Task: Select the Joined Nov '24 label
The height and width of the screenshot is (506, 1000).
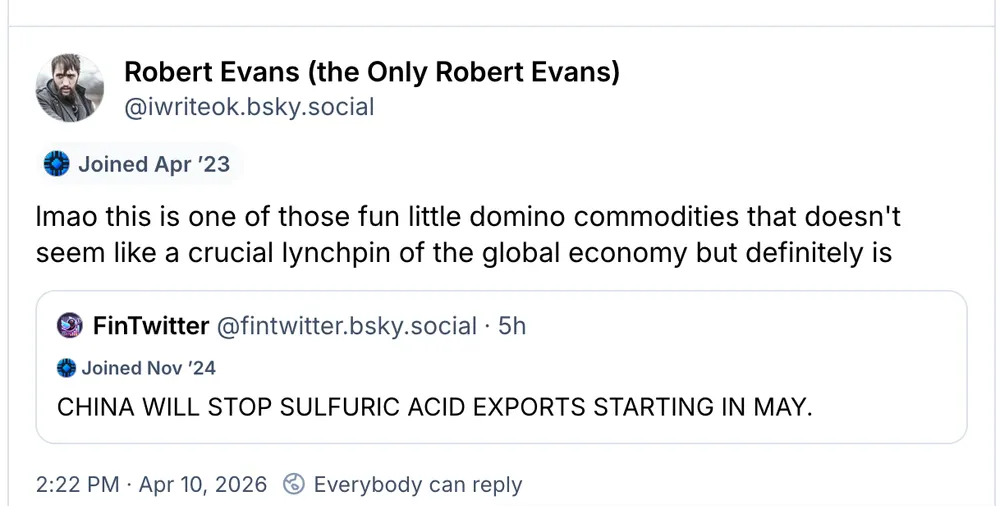Action: tap(148, 368)
